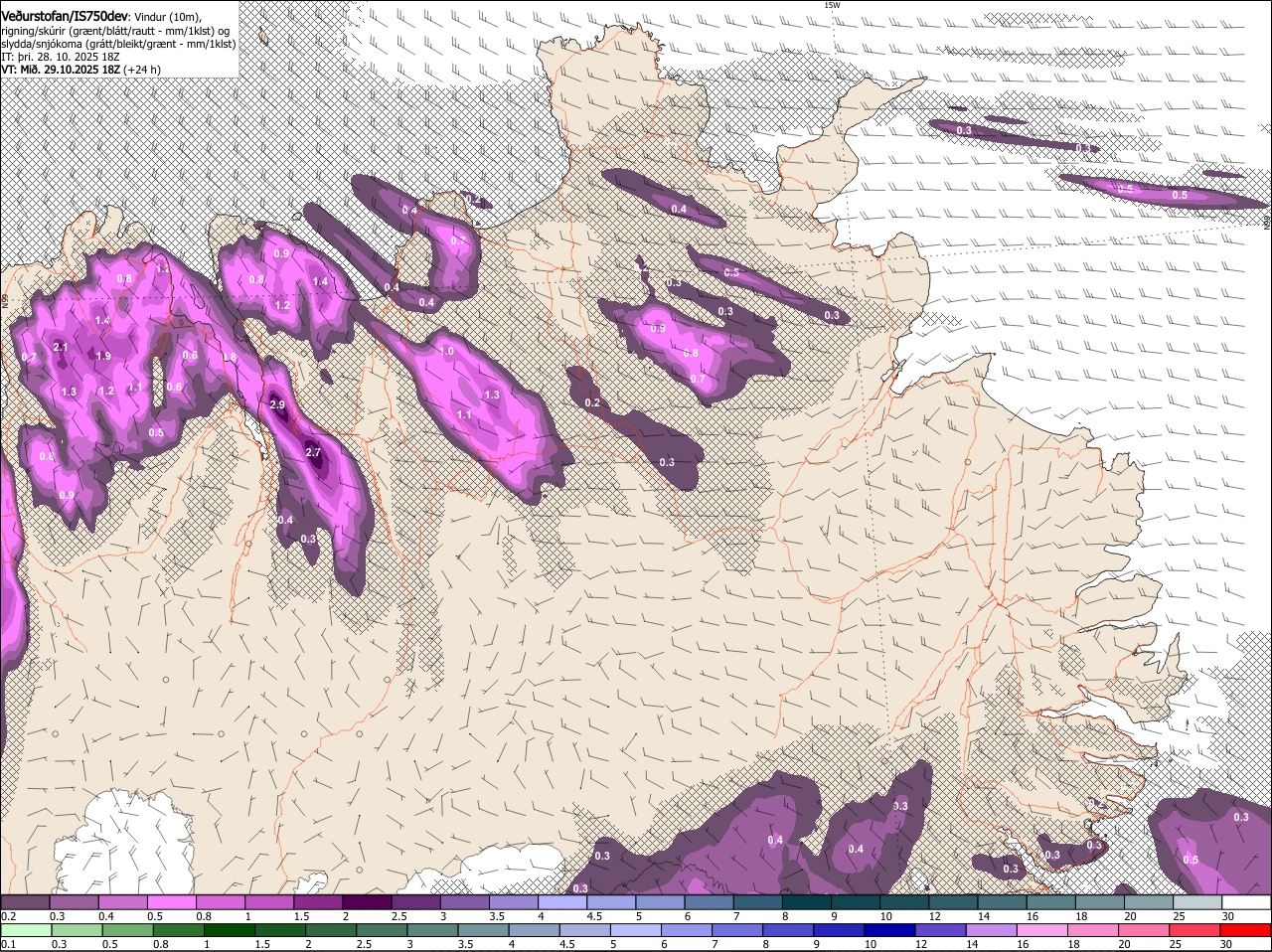This screenshot has height=952, width=1272.
Task: Click the 'VT: Mið. 29.10.2025 18Z (+24 h)' line
Action: pos(80,70)
